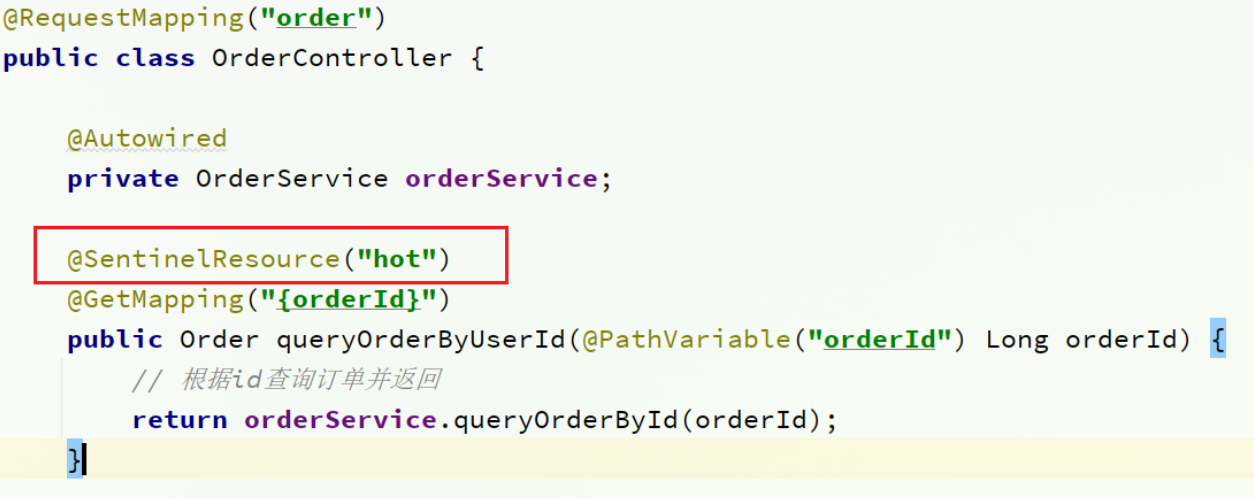Select the OrderController class name
The height and width of the screenshot is (499, 1254).
(331, 58)
